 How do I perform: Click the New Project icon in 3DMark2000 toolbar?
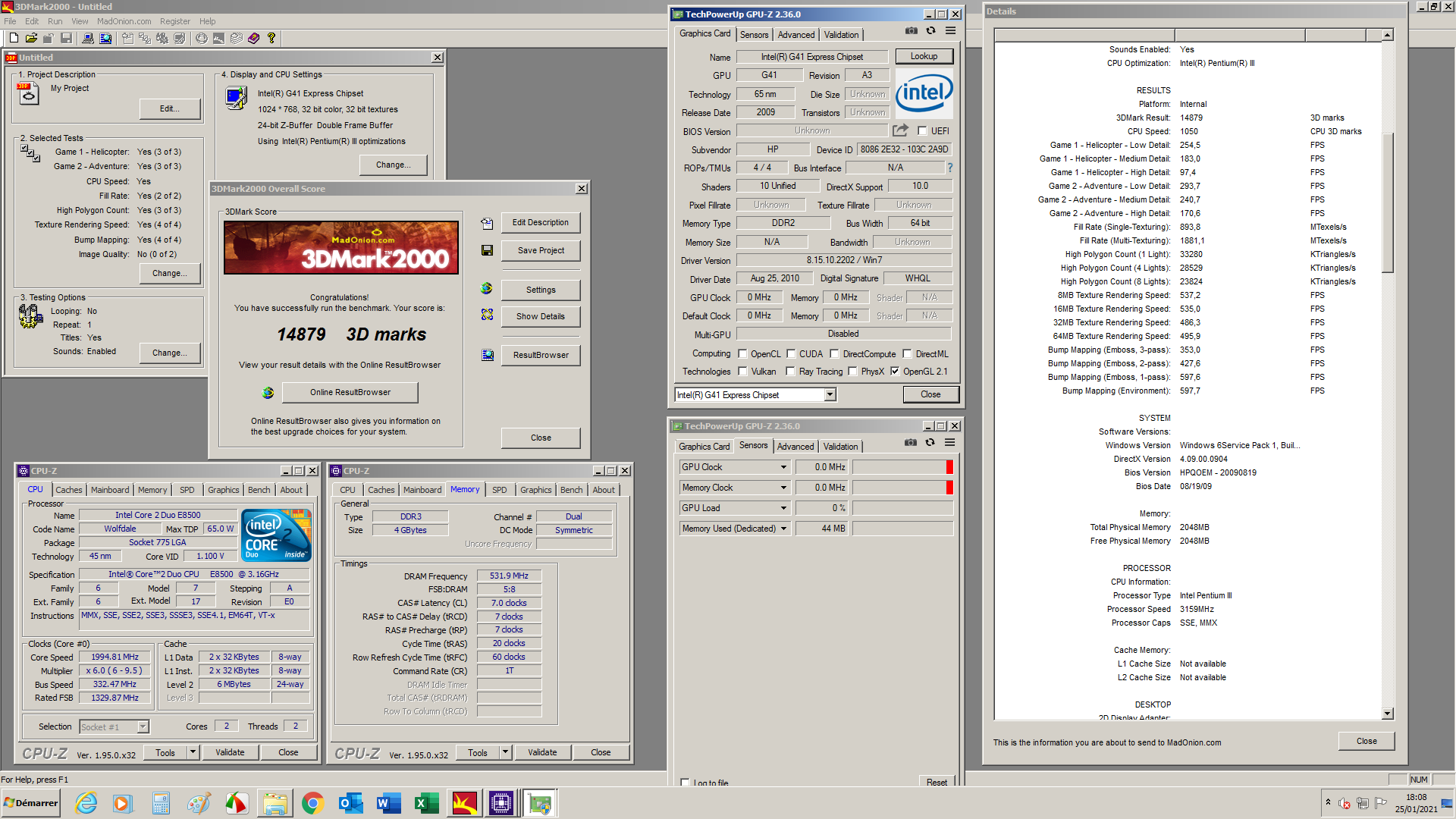(13, 38)
